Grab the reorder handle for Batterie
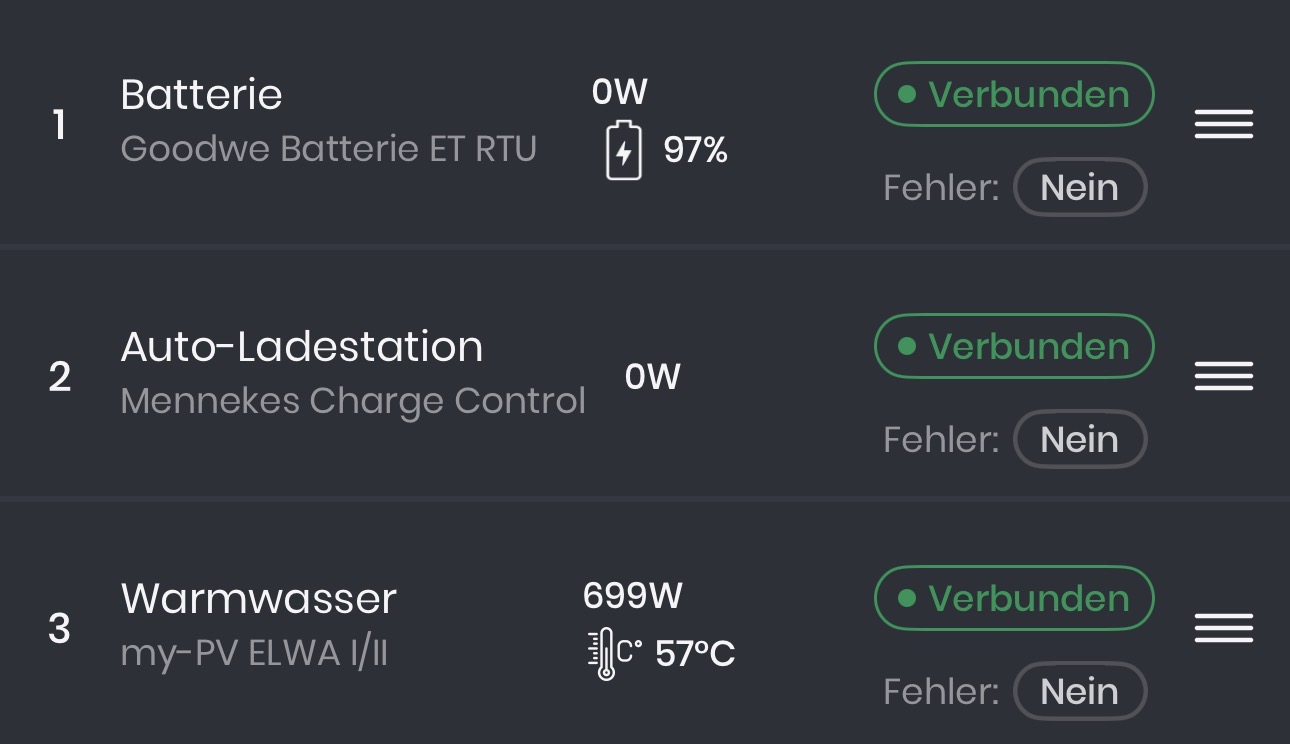The image size is (1290, 744). click(x=1224, y=124)
